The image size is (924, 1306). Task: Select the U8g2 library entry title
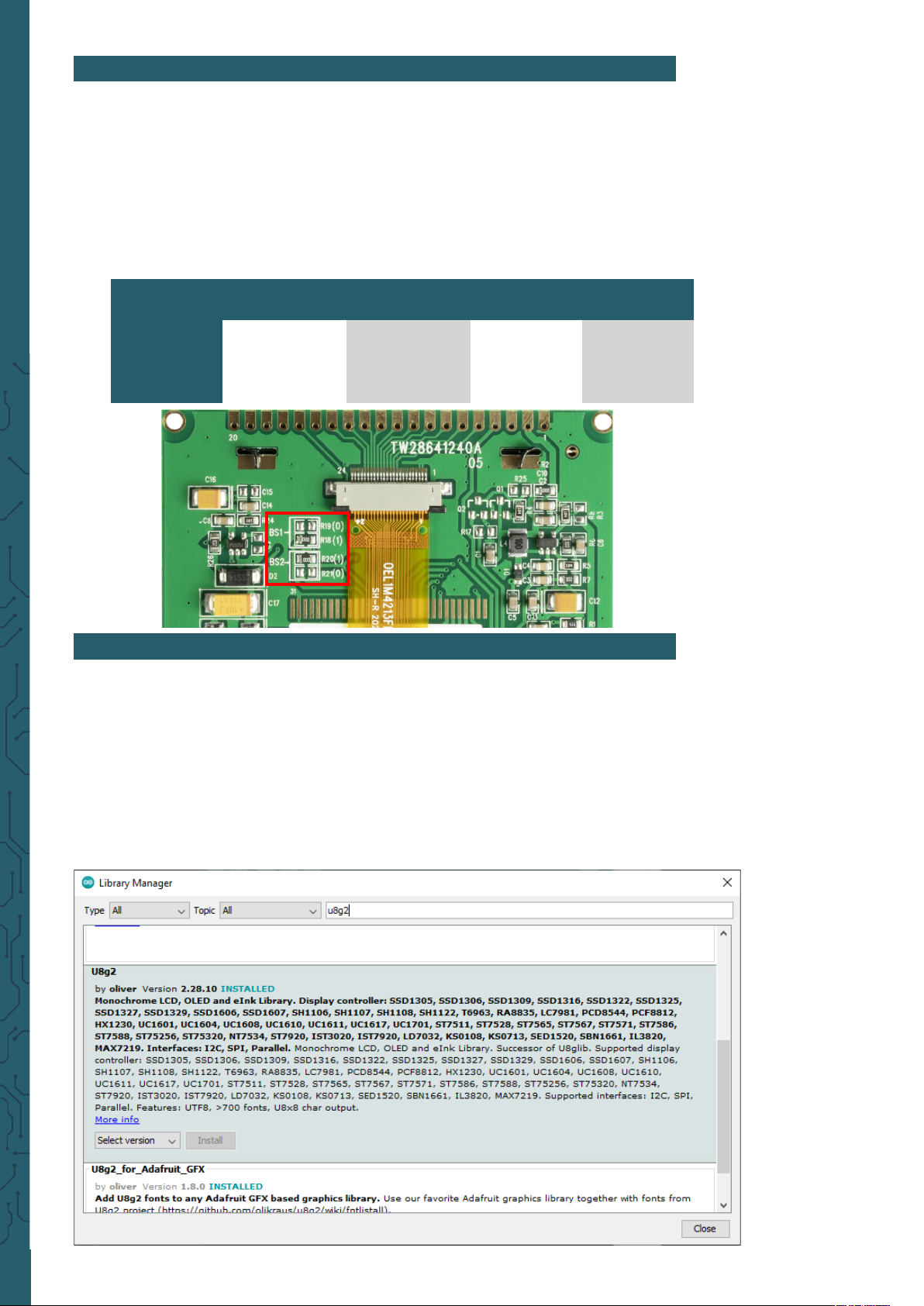click(x=104, y=971)
